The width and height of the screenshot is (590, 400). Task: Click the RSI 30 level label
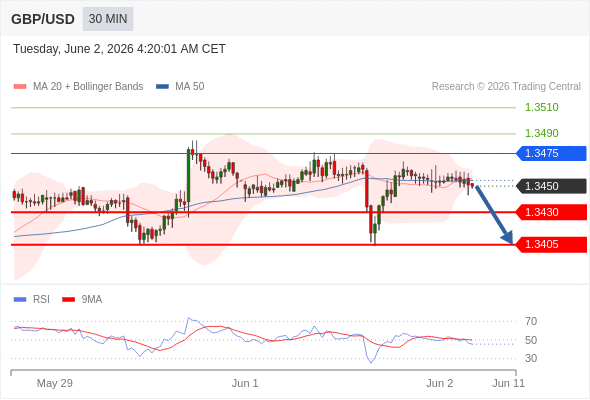pos(531,358)
